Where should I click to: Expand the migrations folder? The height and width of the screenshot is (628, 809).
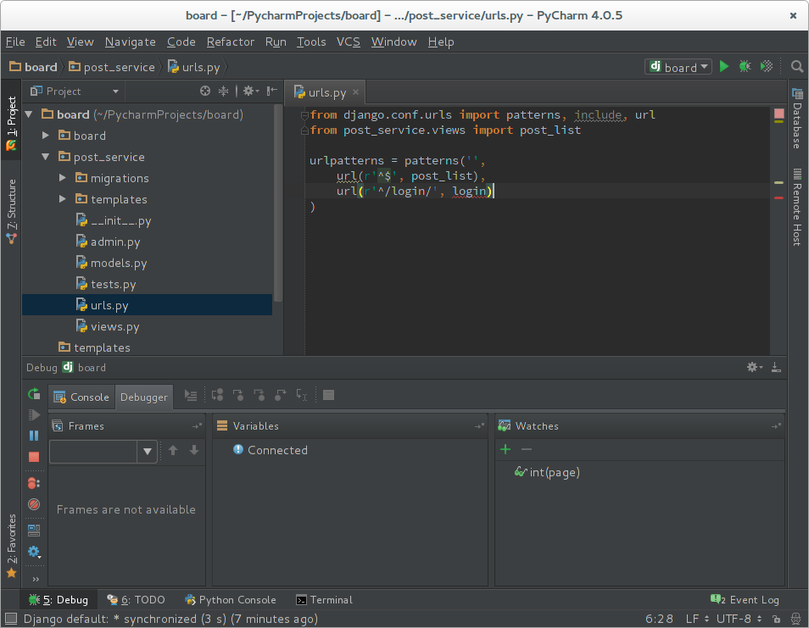pyautogui.click(x=62, y=178)
